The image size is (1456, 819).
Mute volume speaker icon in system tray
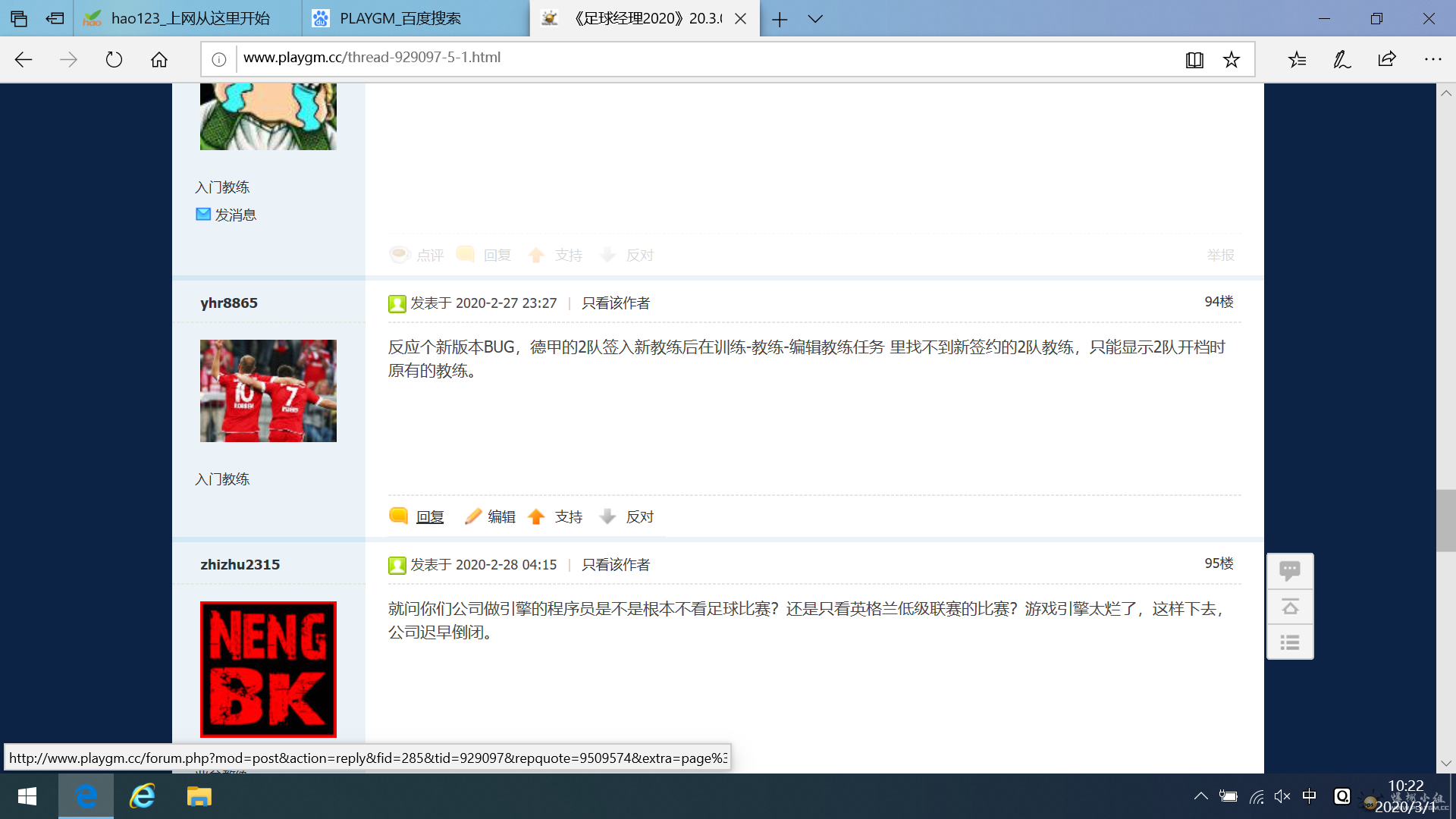pyautogui.click(x=1282, y=796)
